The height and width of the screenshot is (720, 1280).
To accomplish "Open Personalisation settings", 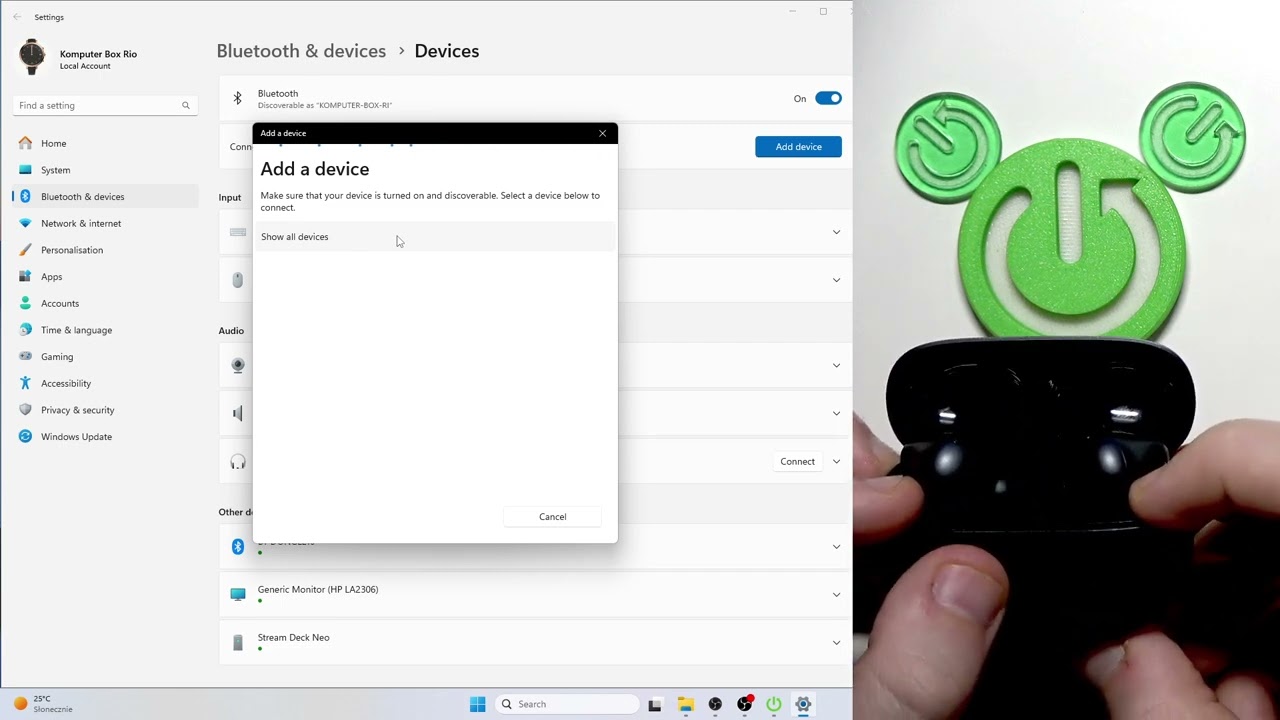I will click(105, 250).
